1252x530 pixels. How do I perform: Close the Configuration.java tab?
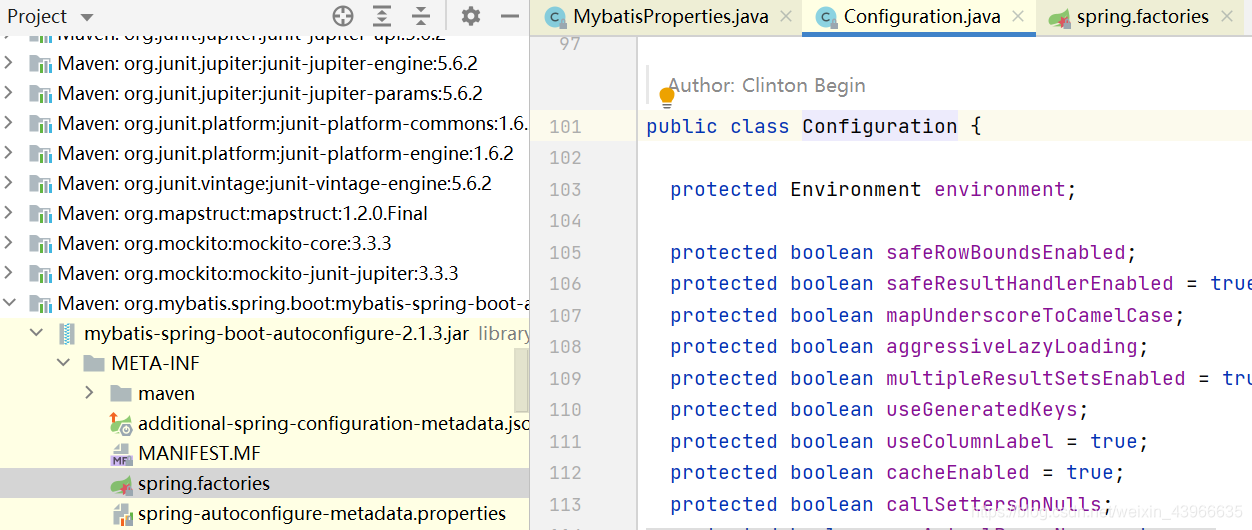pyautogui.click(x=1018, y=17)
